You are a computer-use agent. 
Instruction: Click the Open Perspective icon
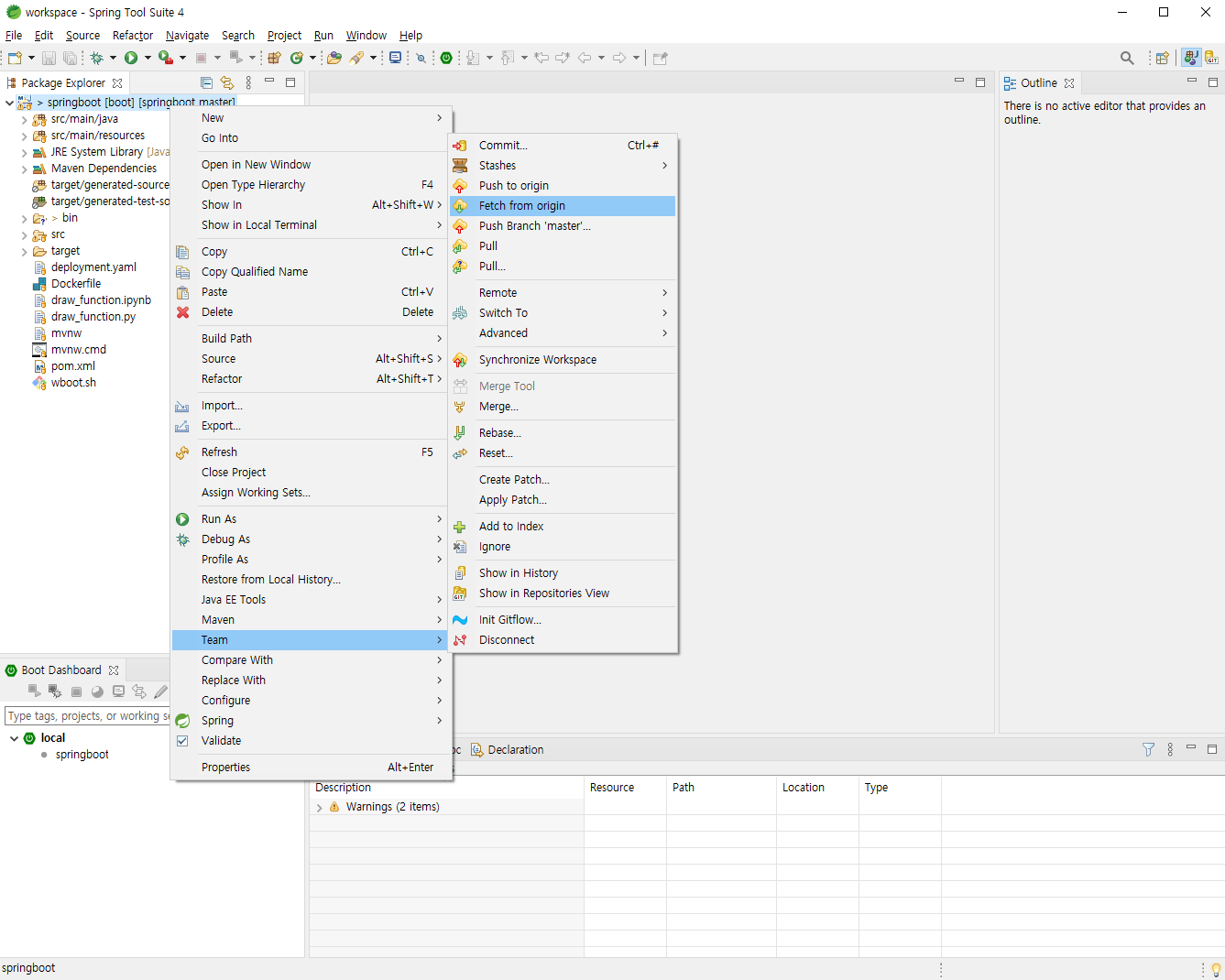pos(1162,58)
